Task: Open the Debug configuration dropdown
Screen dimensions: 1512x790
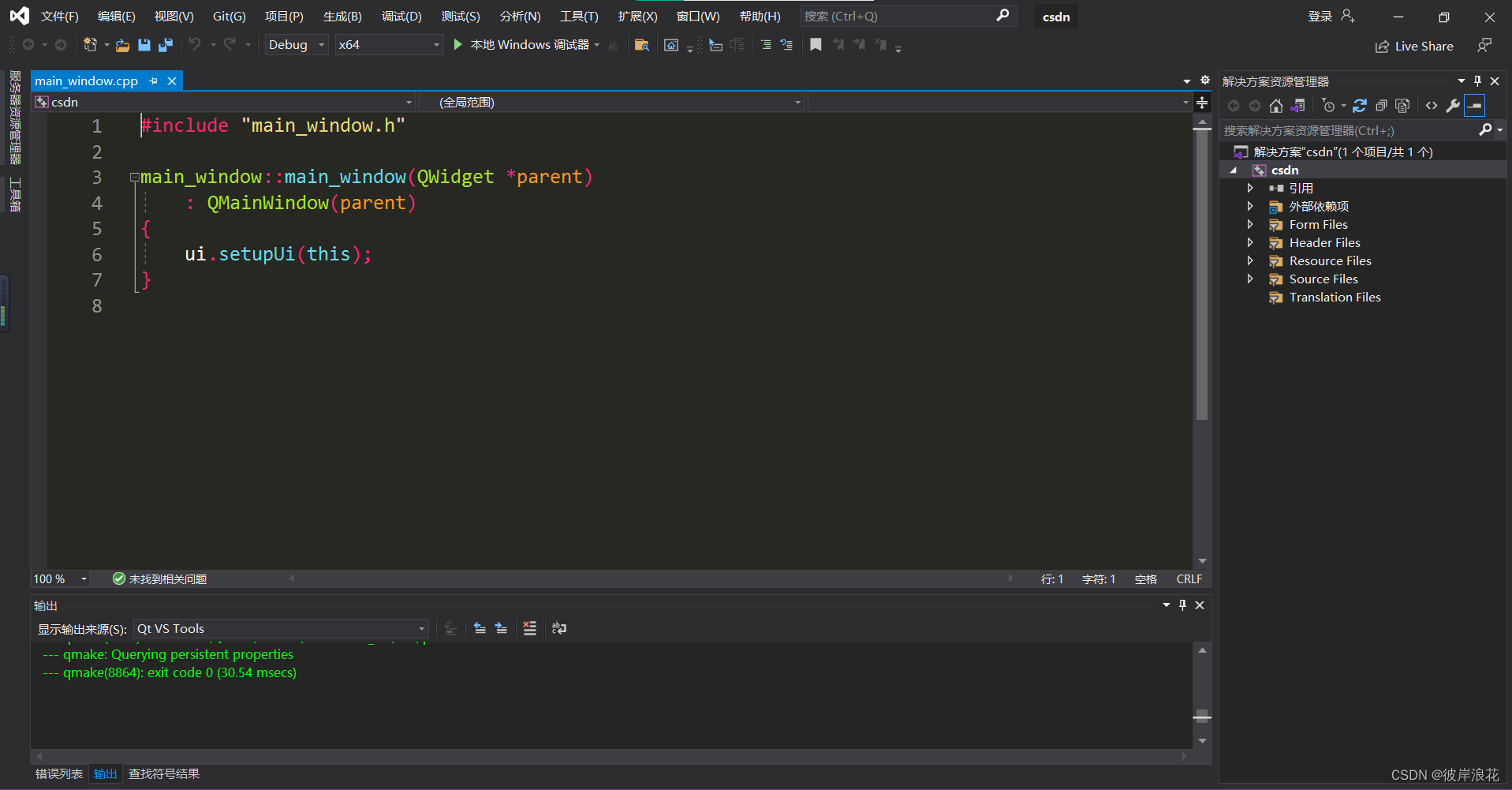Action: (321, 45)
